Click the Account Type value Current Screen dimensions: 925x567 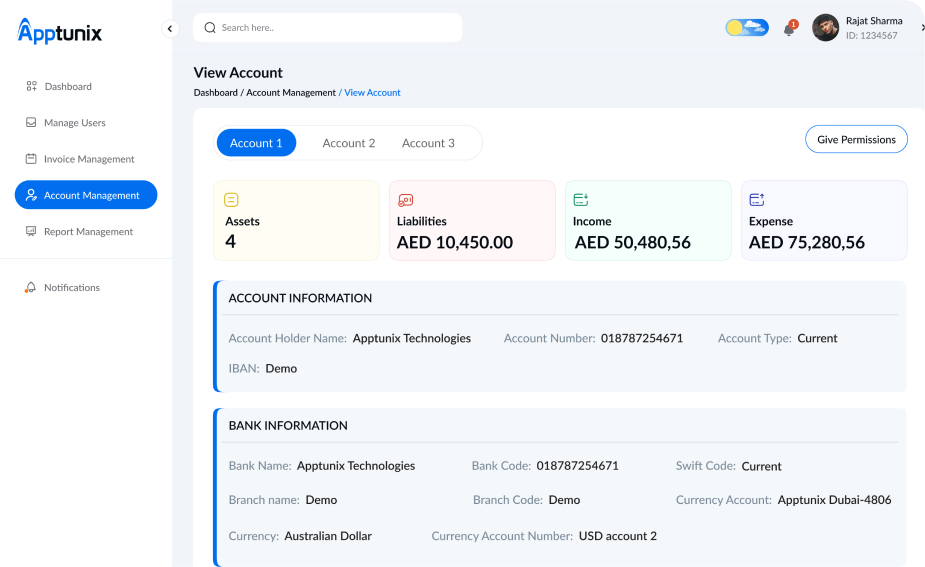pyautogui.click(x=817, y=339)
